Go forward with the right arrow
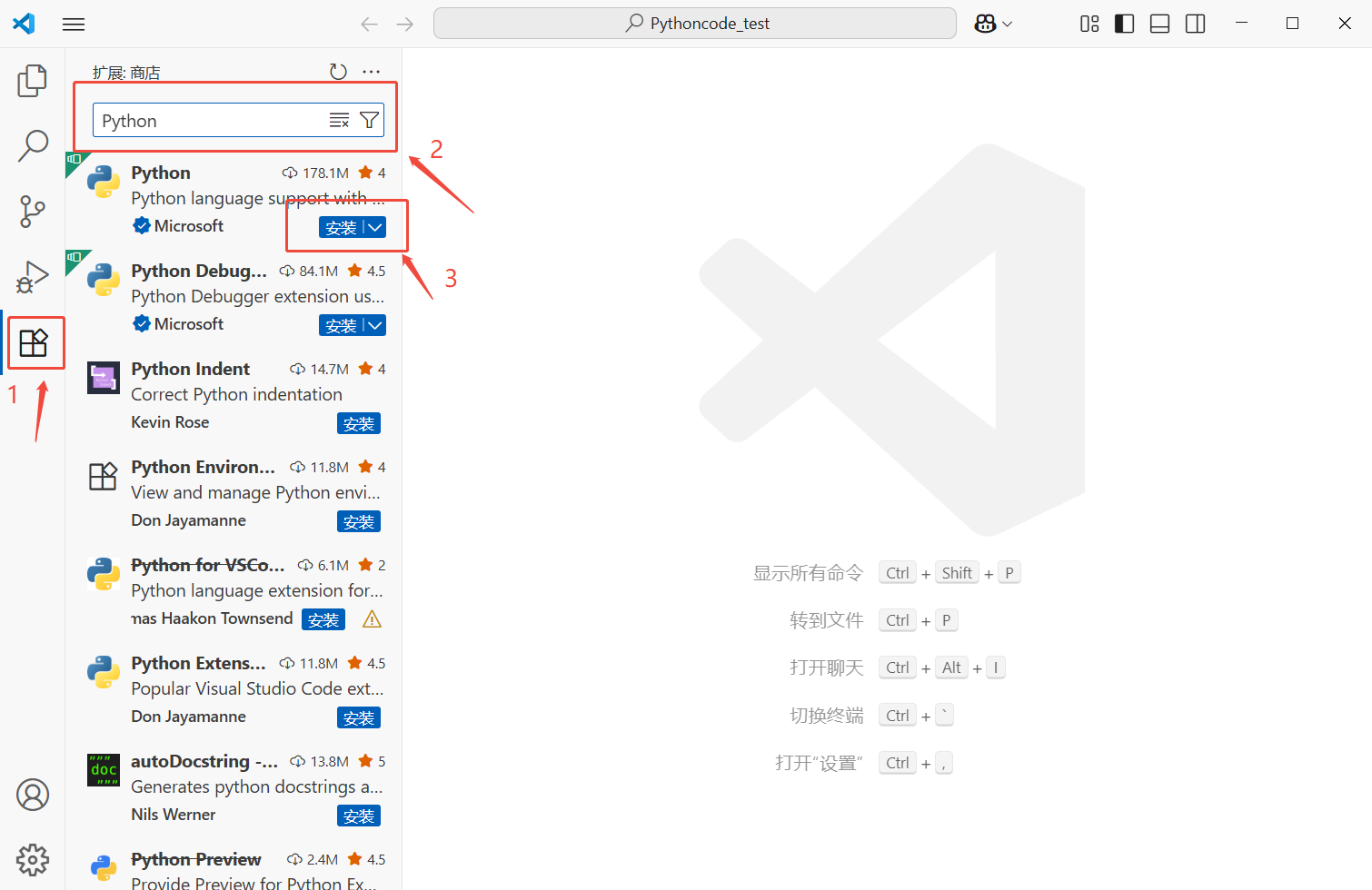Screen dimensions: 1372x890 click(x=405, y=24)
